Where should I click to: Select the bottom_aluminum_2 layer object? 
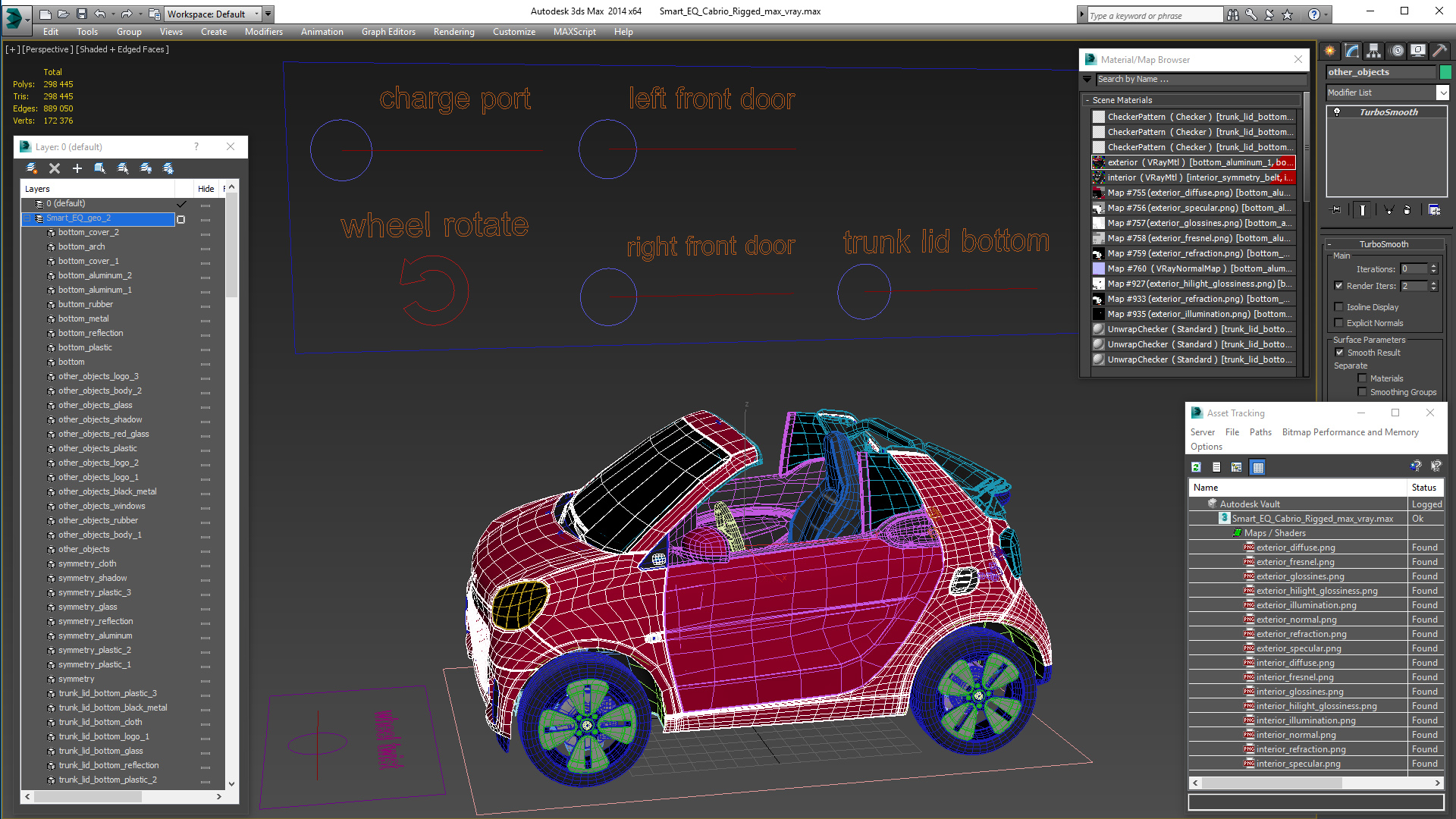coord(95,275)
